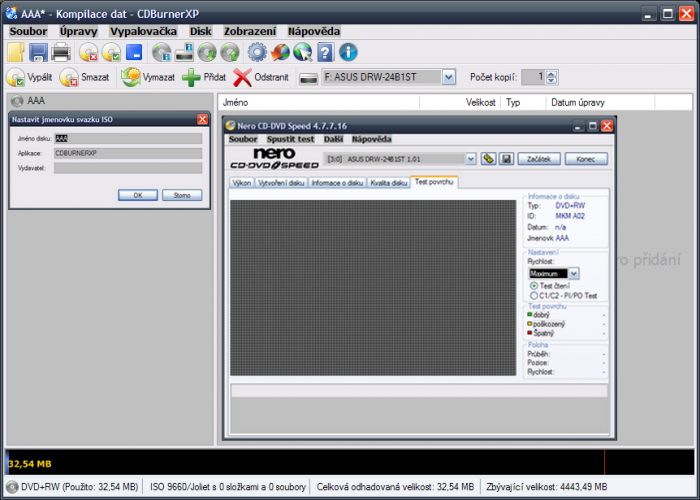Viewport: 700px width, 500px height.
Task: Sort the file list by the Jméno column
Action: [318, 103]
